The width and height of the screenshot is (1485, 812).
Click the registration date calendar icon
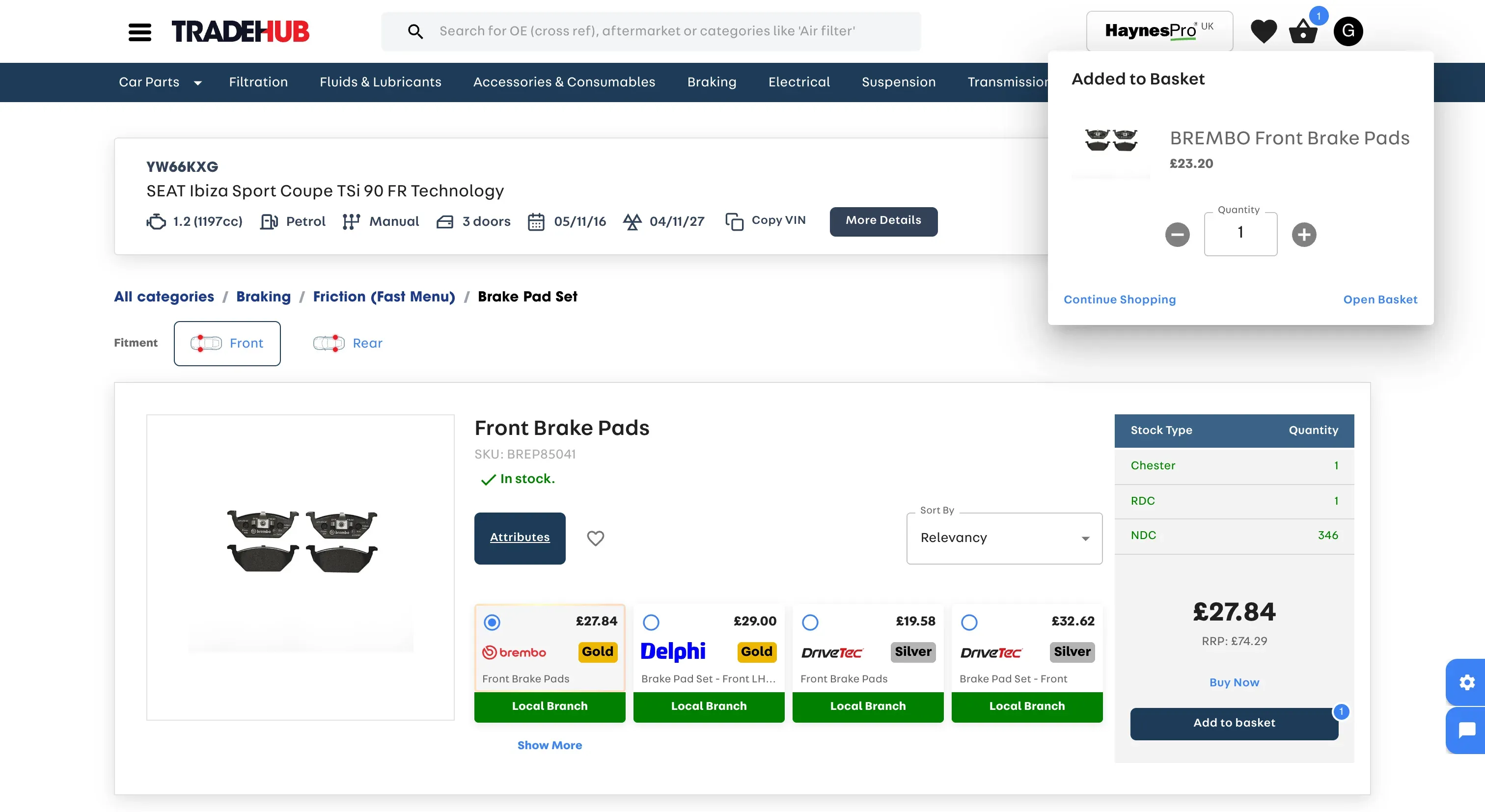(x=536, y=221)
